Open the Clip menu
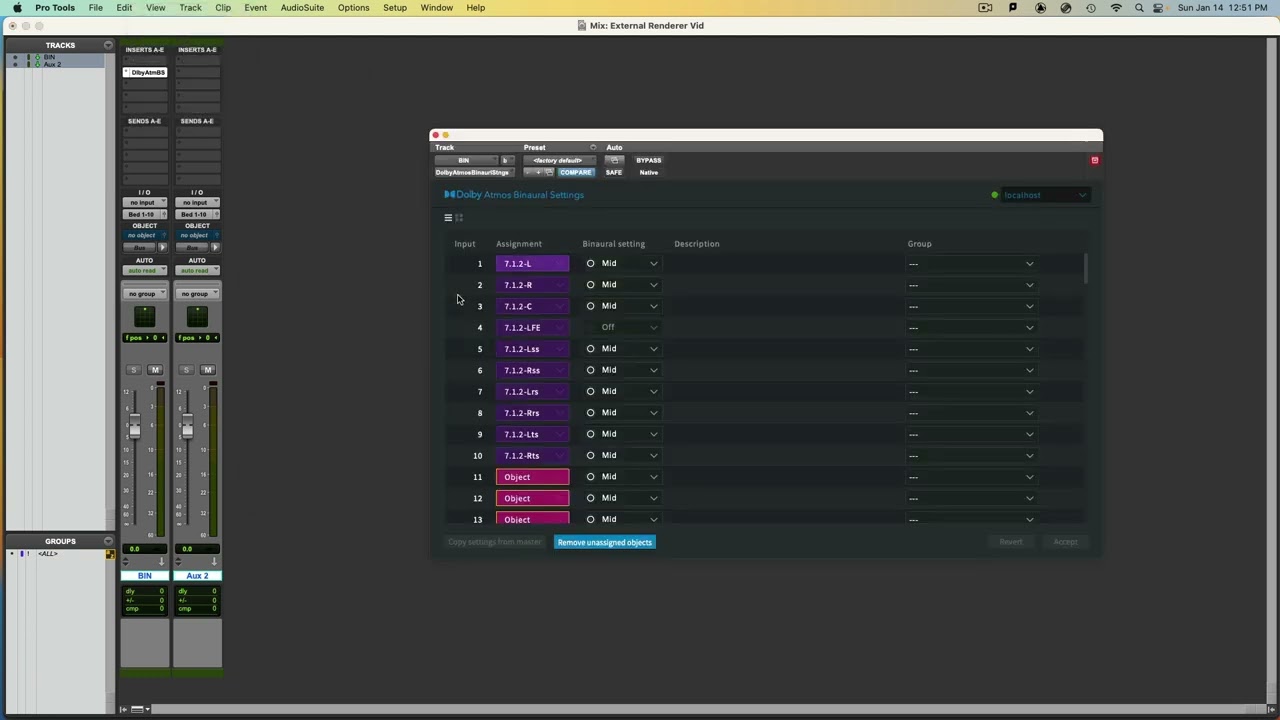Viewport: 1280px width, 720px height. (x=223, y=8)
